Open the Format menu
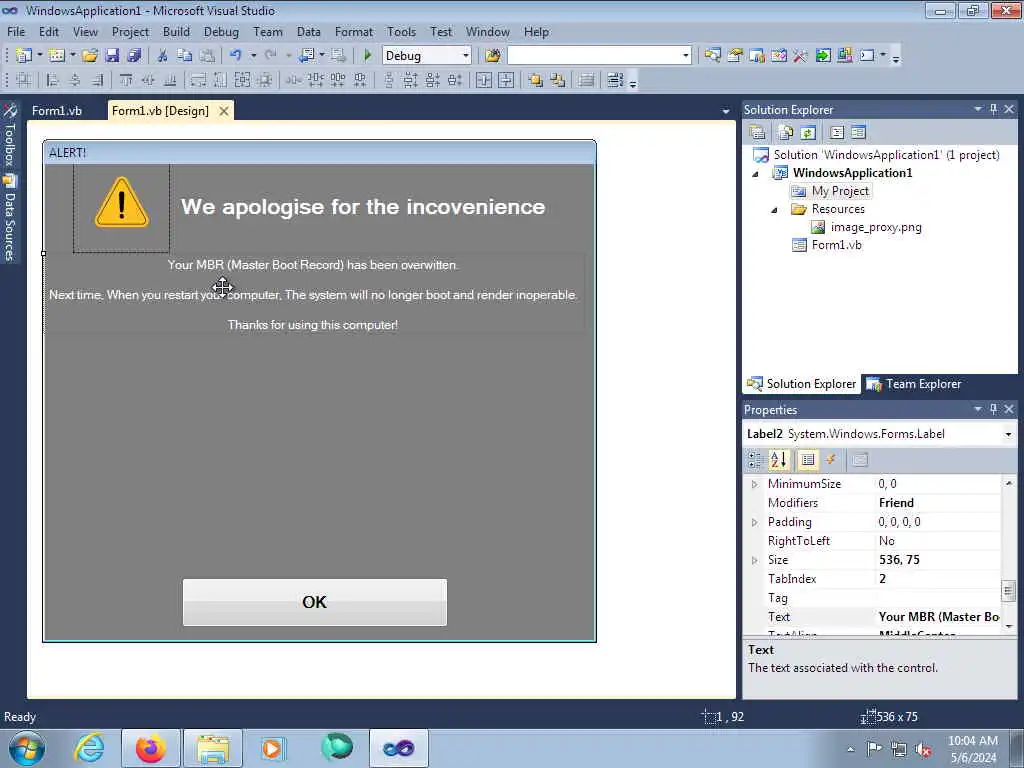 353,31
